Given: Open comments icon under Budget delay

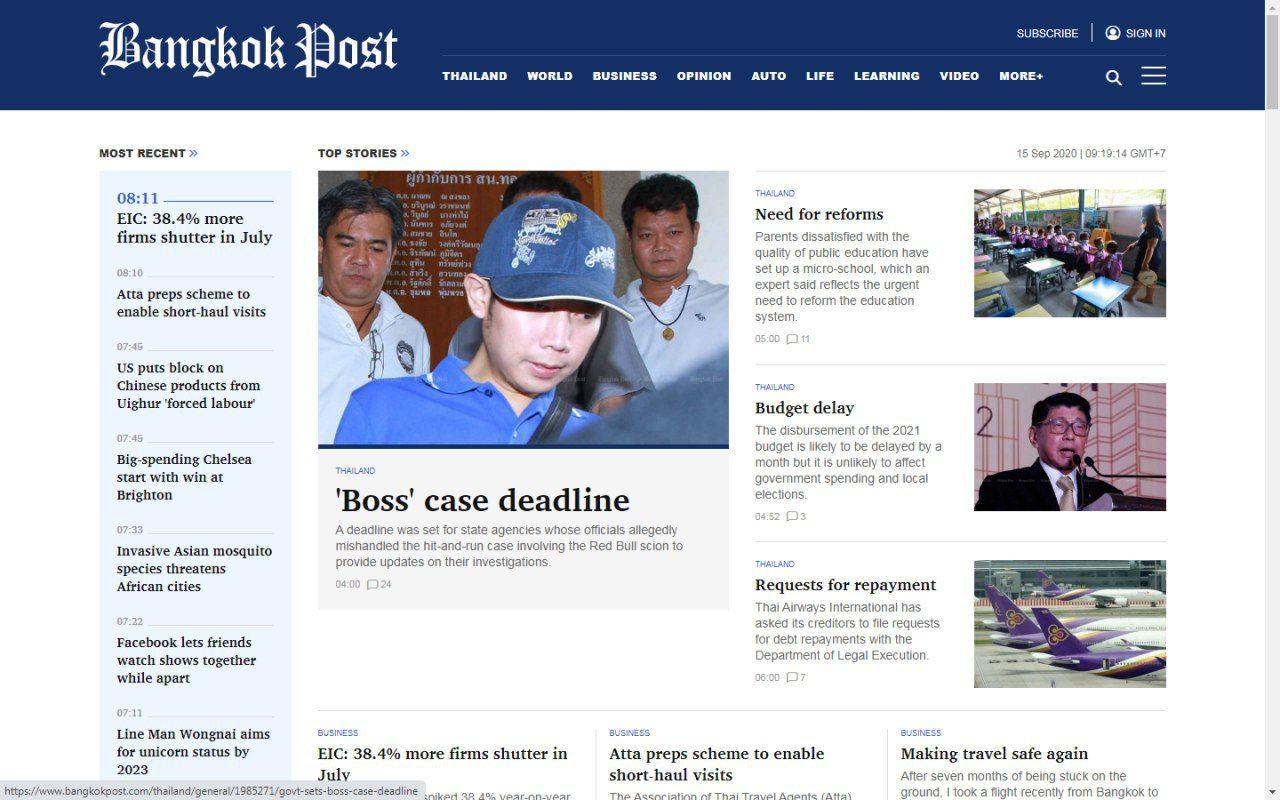Looking at the screenshot, I should tap(792, 517).
